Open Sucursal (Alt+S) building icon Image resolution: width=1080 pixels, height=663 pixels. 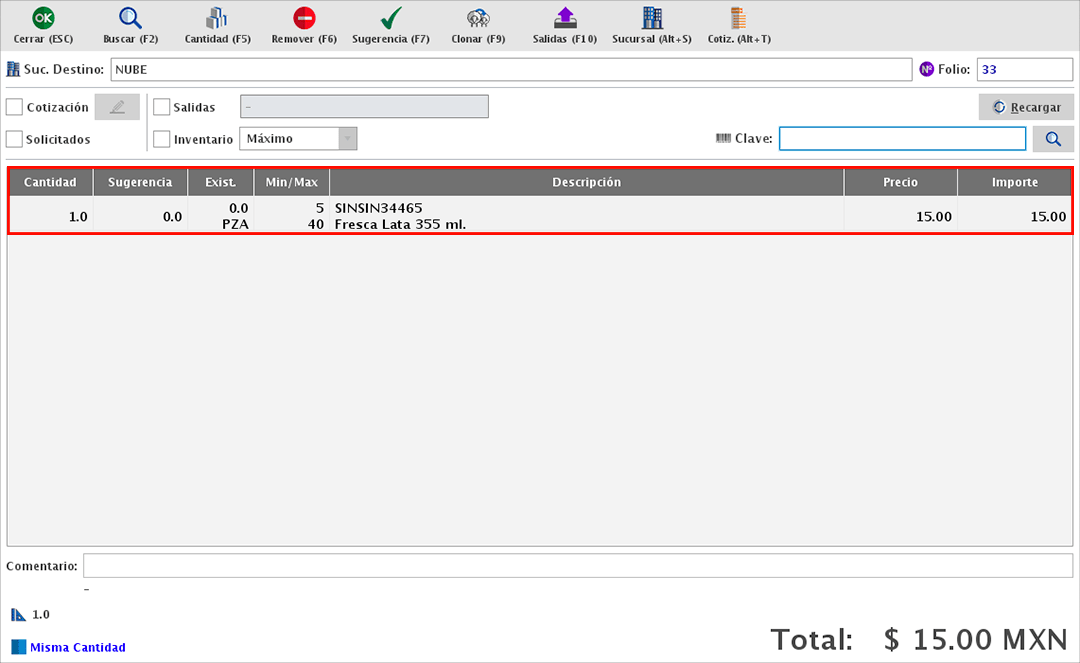click(x=652, y=18)
